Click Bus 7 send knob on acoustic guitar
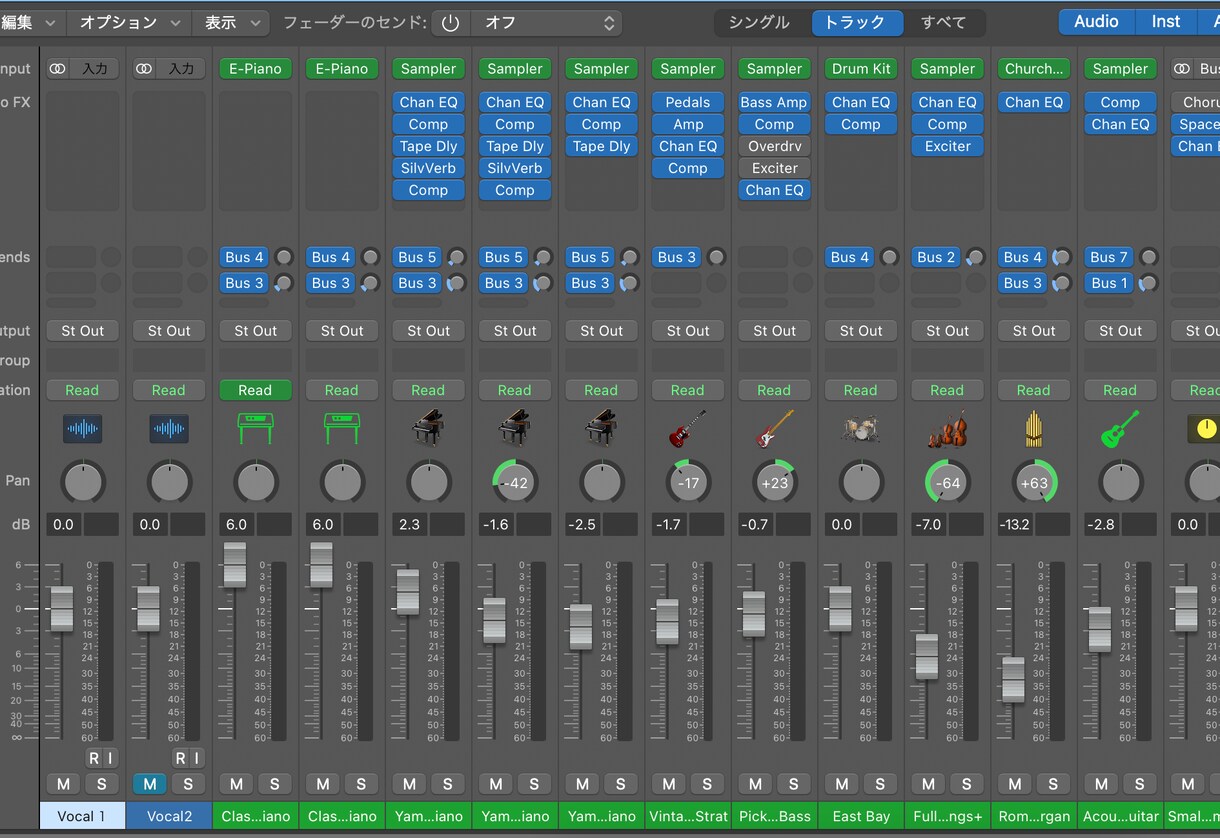Screen dimensions: 1220x838 click(x=1148, y=257)
